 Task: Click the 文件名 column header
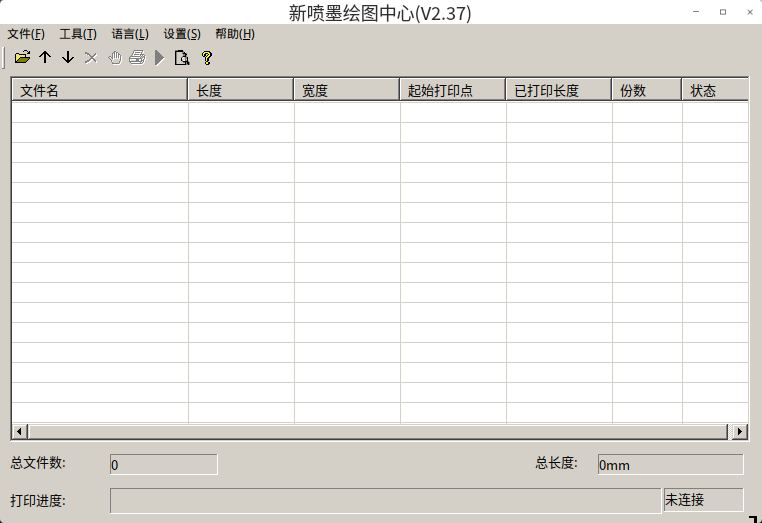(99, 90)
